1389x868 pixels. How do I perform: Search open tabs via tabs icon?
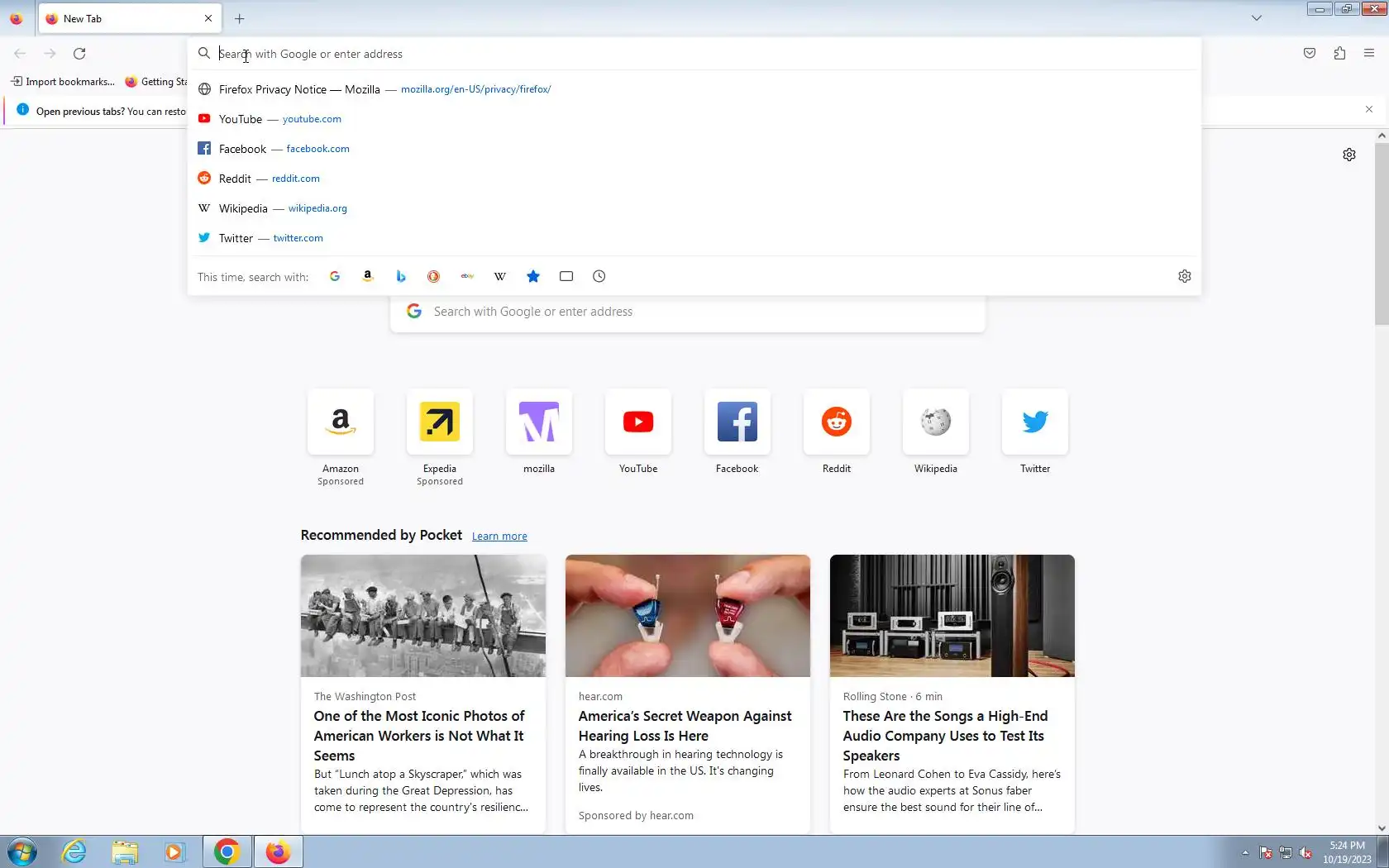tap(566, 276)
